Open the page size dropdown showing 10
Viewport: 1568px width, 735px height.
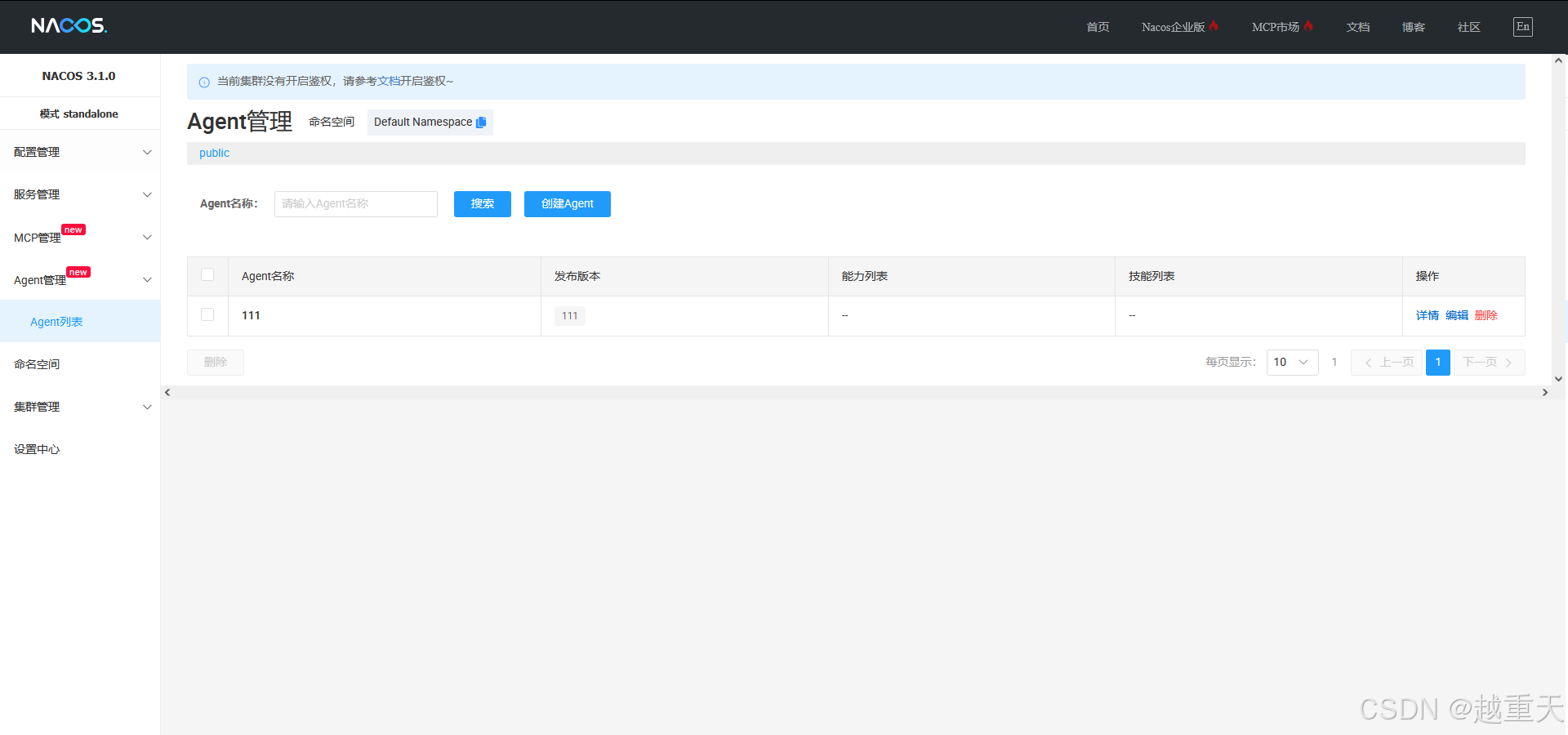click(1291, 362)
